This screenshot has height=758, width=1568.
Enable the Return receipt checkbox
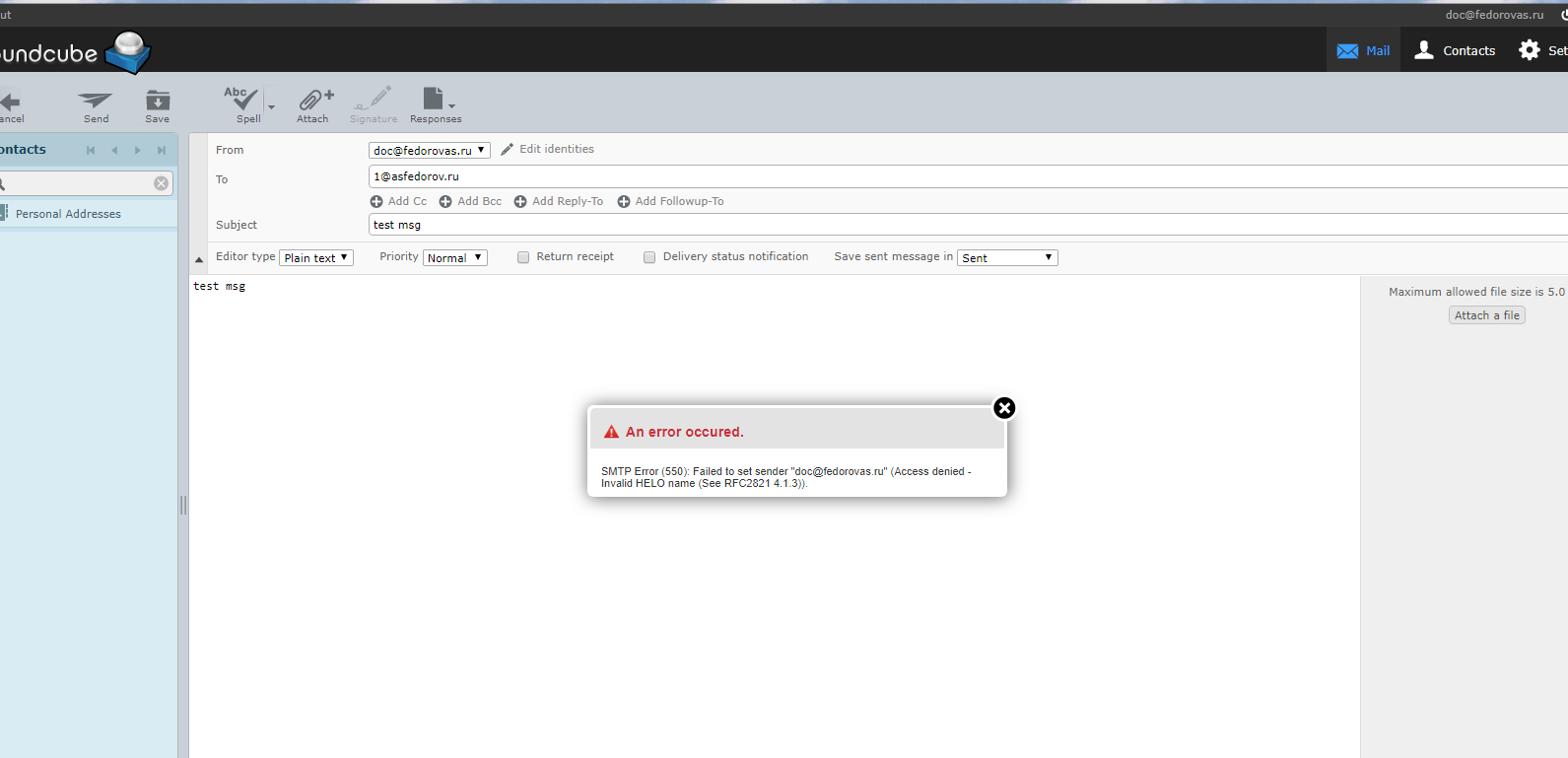click(x=523, y=257)
